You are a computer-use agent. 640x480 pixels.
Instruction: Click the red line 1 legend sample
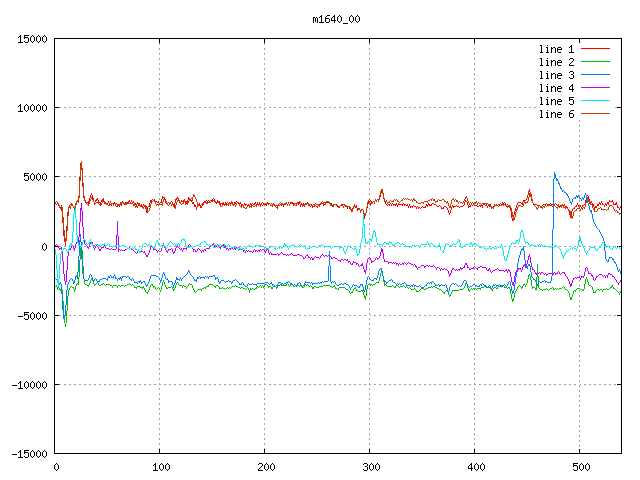pyautogui.click(x=595, y=49)
